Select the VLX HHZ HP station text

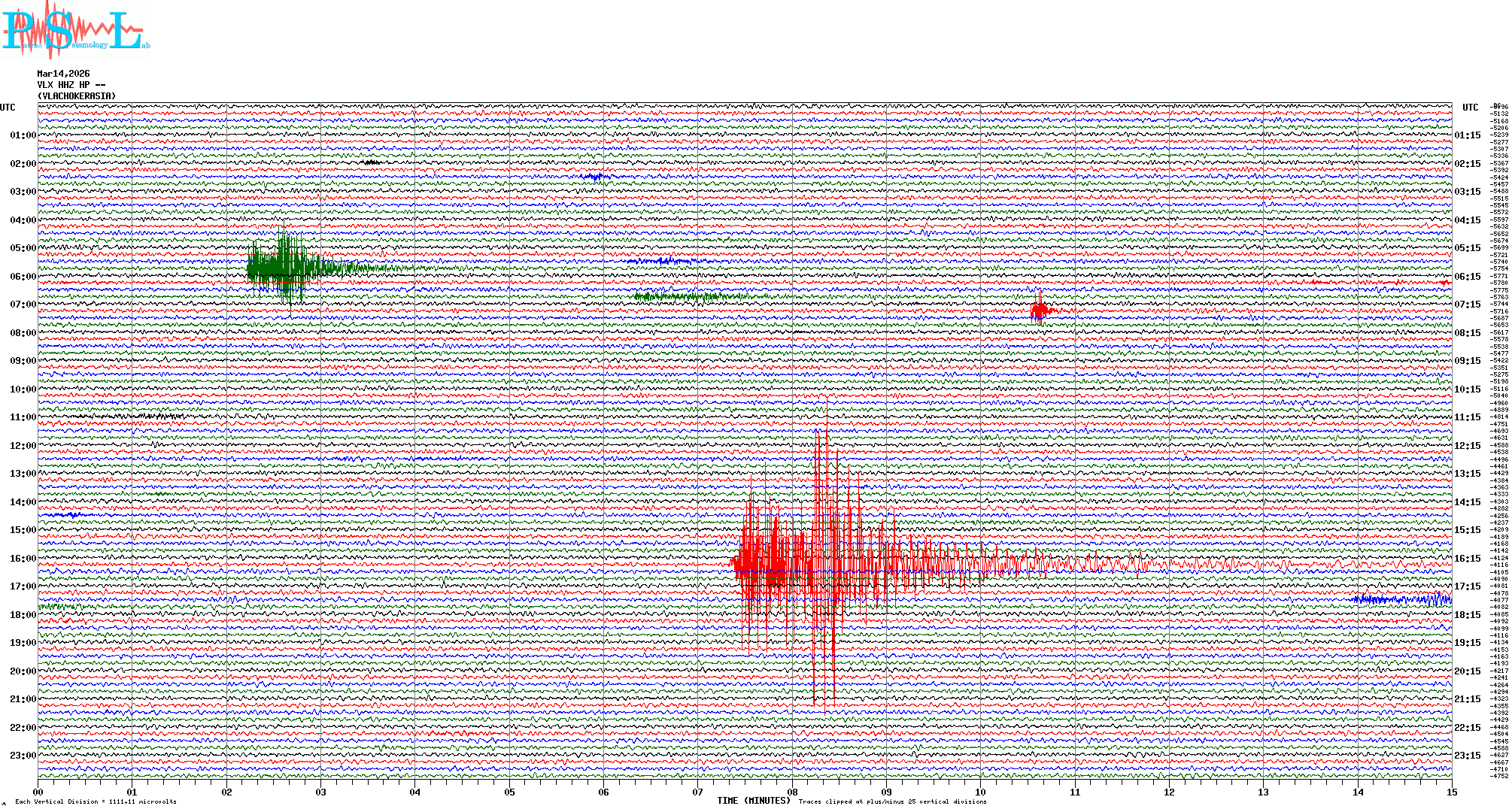[x=71, y=85]
